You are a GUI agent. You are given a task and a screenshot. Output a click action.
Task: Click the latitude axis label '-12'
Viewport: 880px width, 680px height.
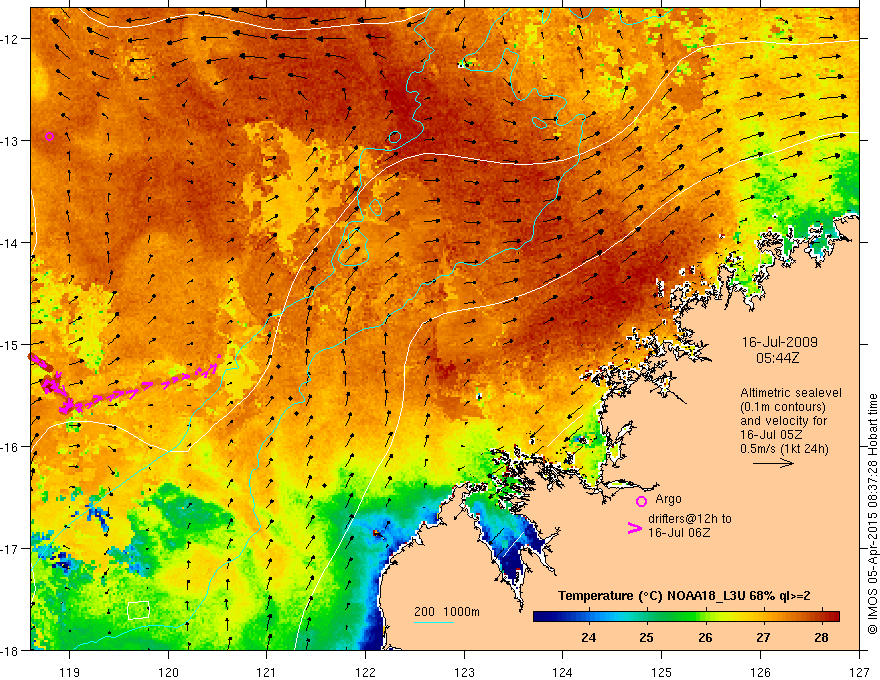(x=10, y=39)
